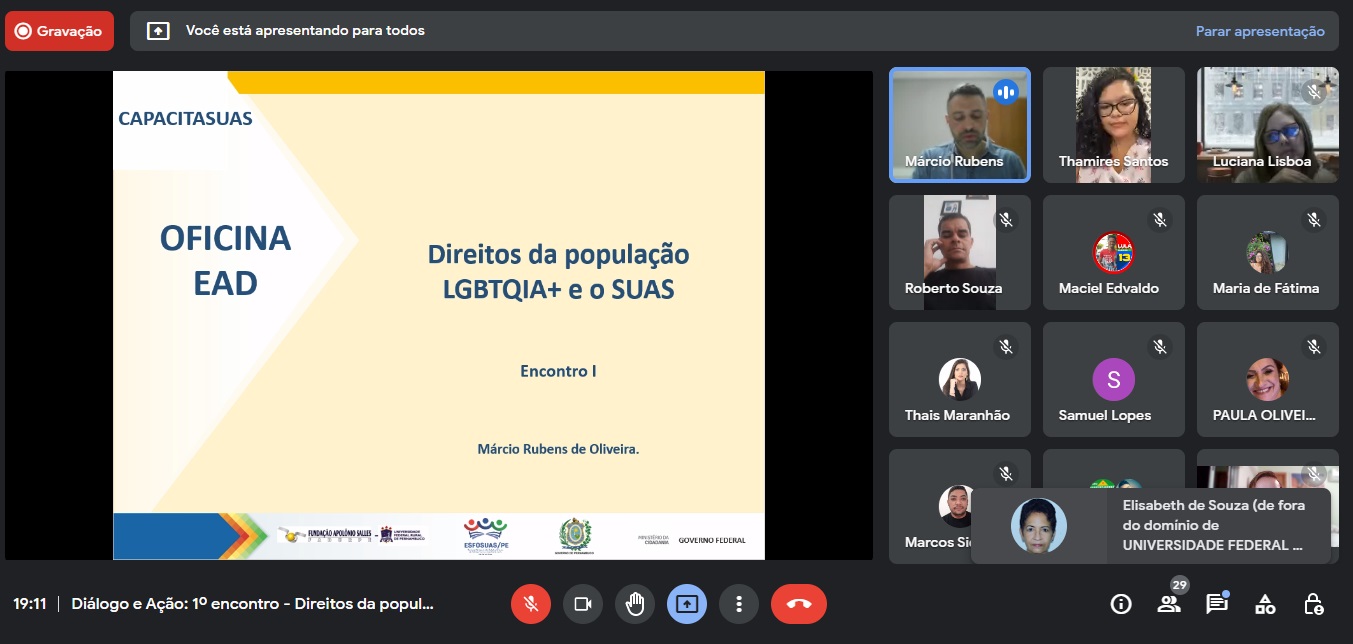1353x644 pixels.
Task: Open the Activities shapes icon
Action: point(1265,604)
